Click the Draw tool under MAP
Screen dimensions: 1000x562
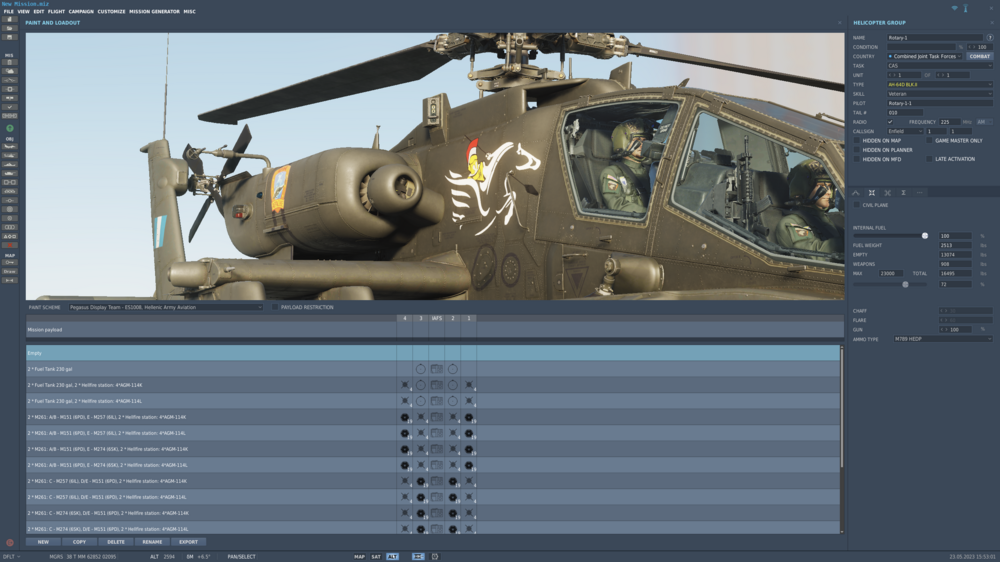[10, 272]
